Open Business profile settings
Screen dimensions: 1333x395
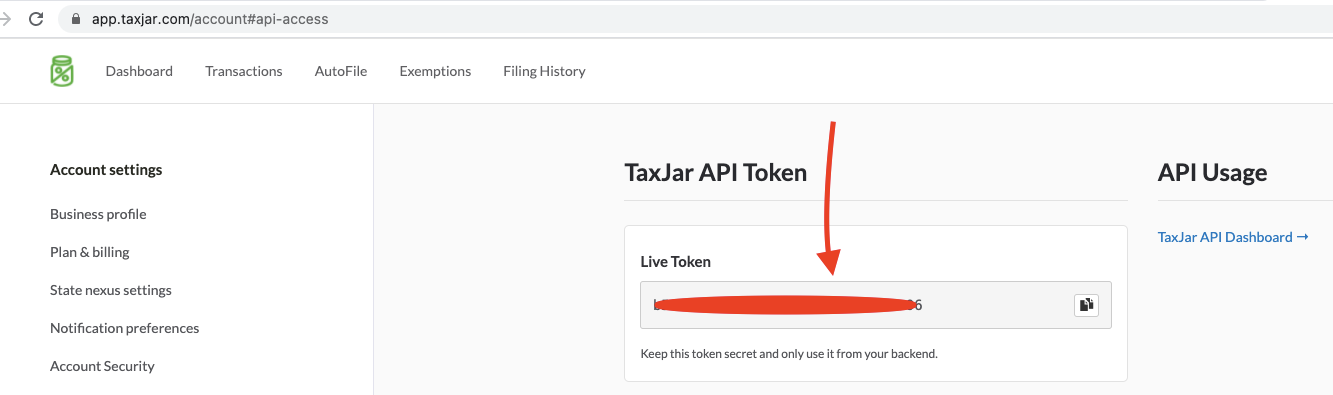click(x=98, y=214)
